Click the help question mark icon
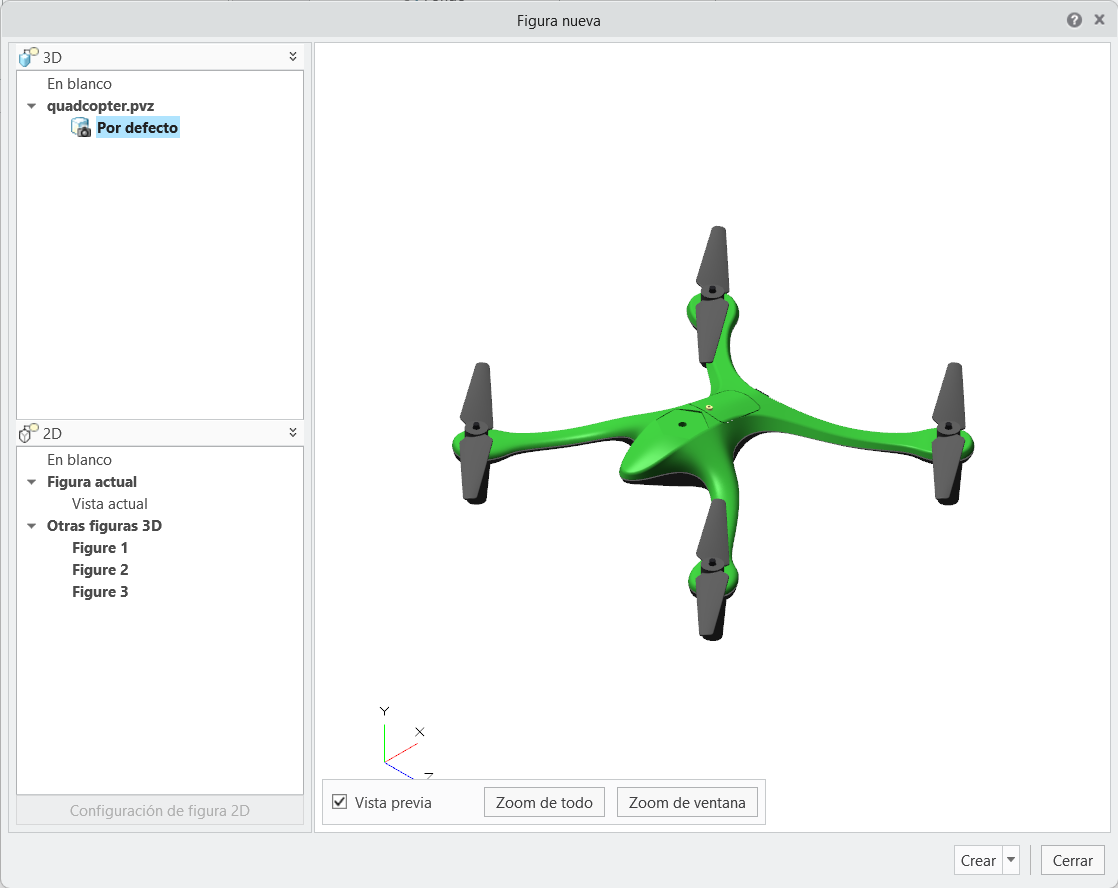This screenshot has height=888, width=1118. pyautogui.click(x=1074, y=21)
